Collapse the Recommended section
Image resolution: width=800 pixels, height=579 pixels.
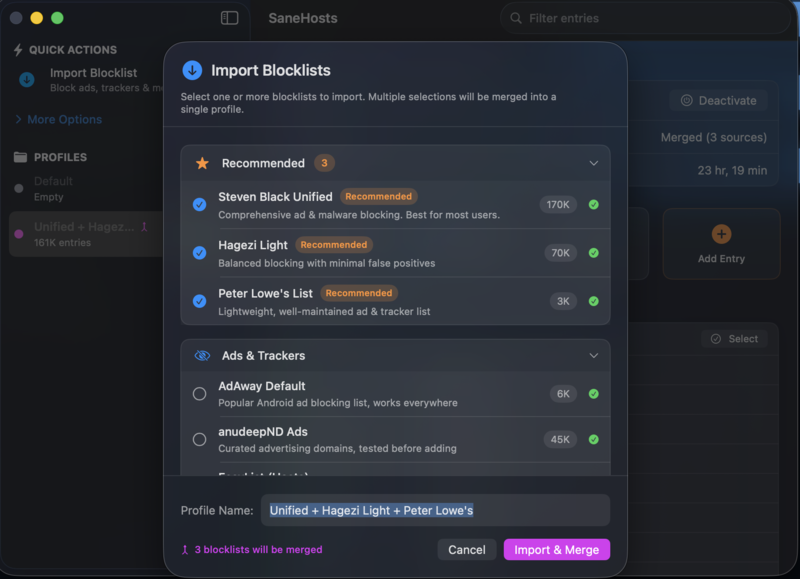[593, 162]
